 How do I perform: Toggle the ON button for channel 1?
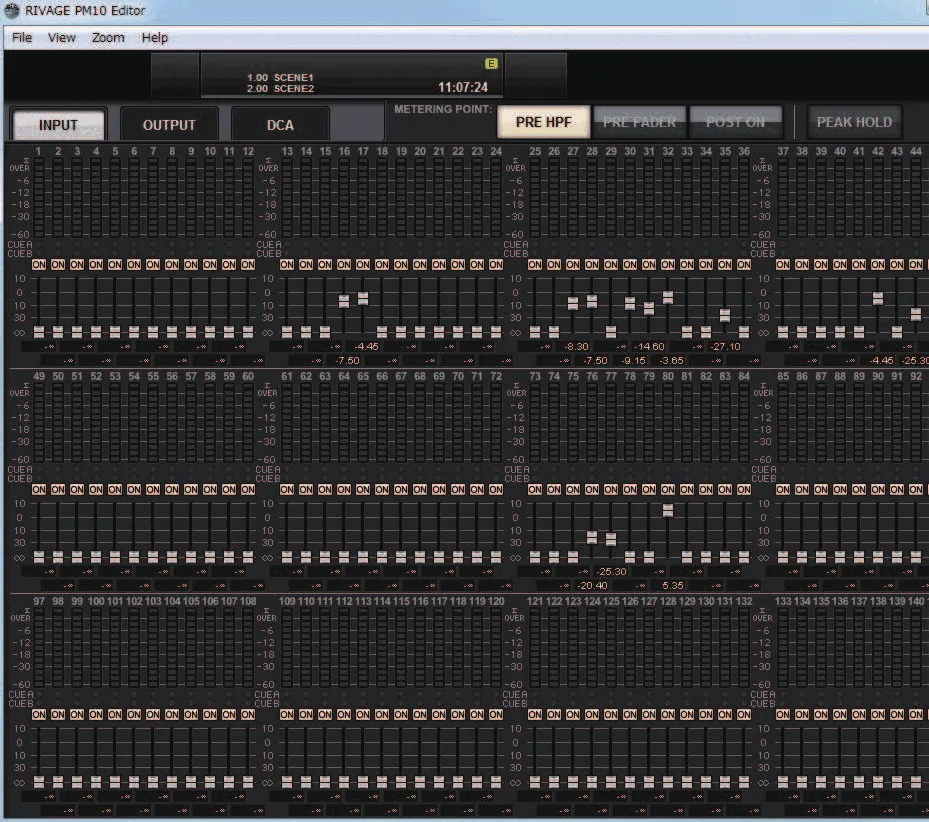[39, 265]
